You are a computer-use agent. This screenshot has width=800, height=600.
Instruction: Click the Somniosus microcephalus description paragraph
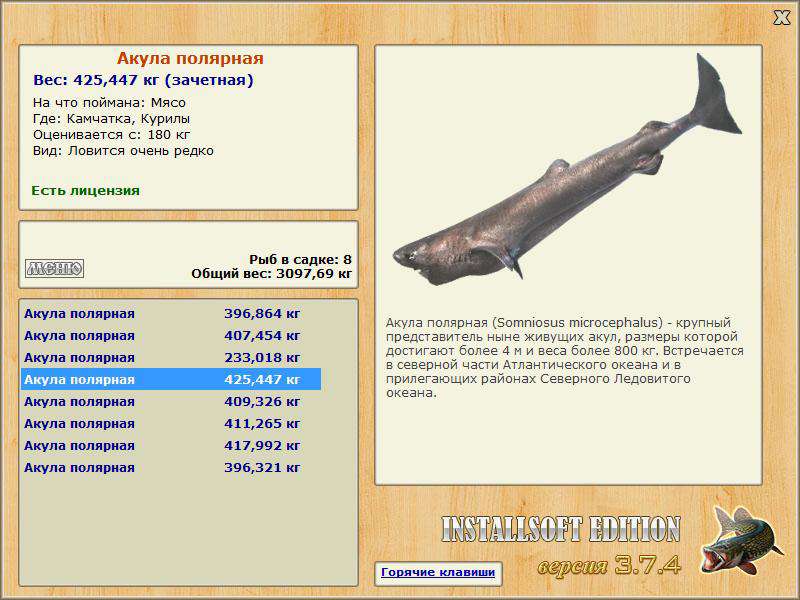pyautogui.click(x=565, y=358)
